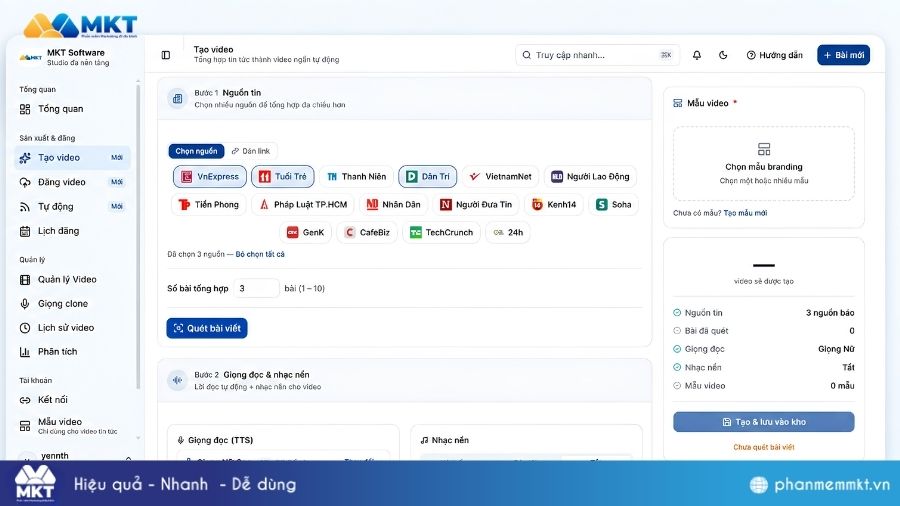Screen dimensions: 900x506
Task: Select the Chọn nguồn tab
Action: 196,151
